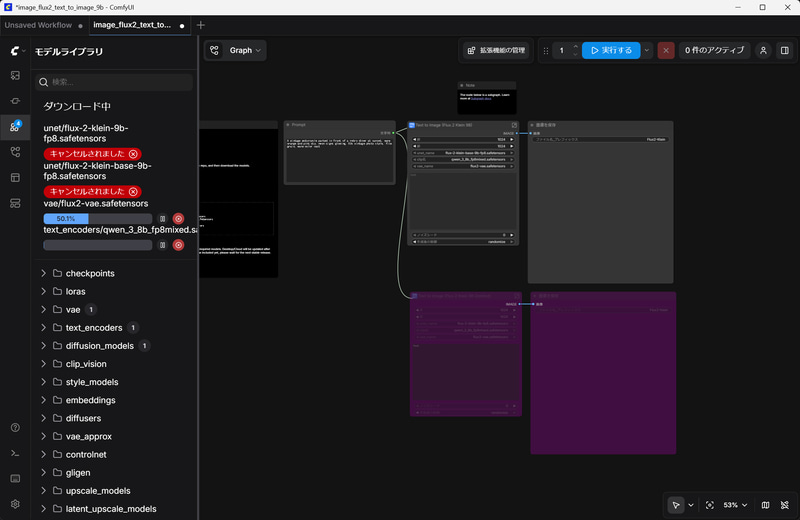Dismiss cancelled flux-2-klein-base-9b-fp8 download badge
Image resolution: width=800 pixels, height=520 pixels.
(133, 191)
